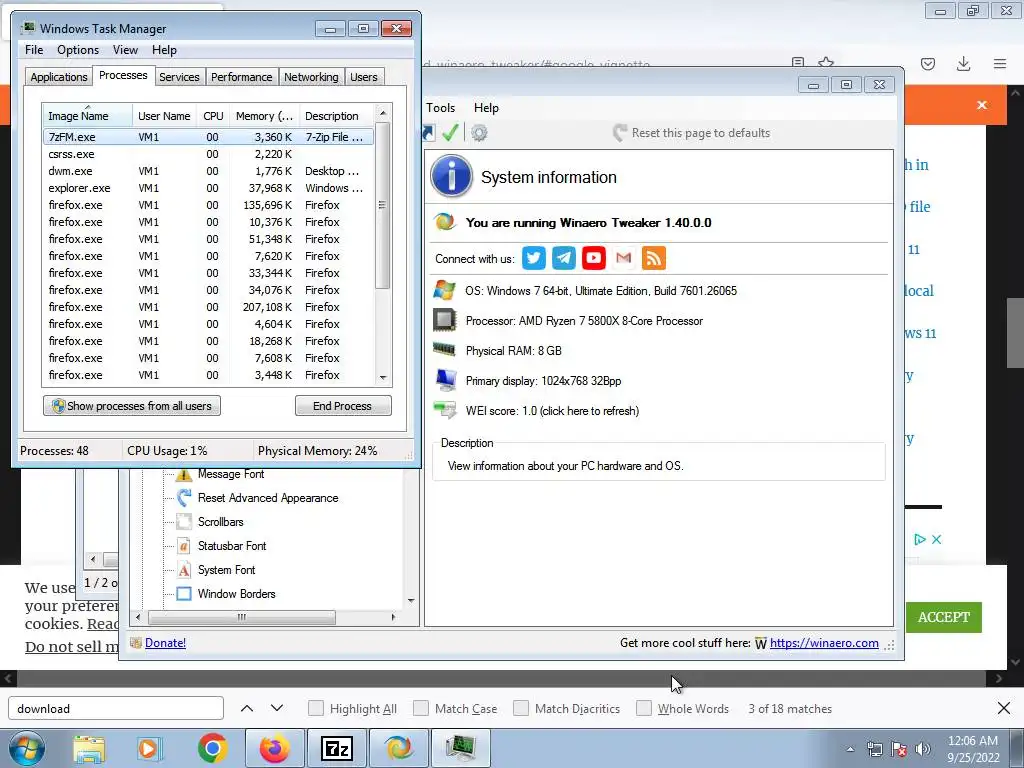Go to the next find match arrow

tap(277, 708)
